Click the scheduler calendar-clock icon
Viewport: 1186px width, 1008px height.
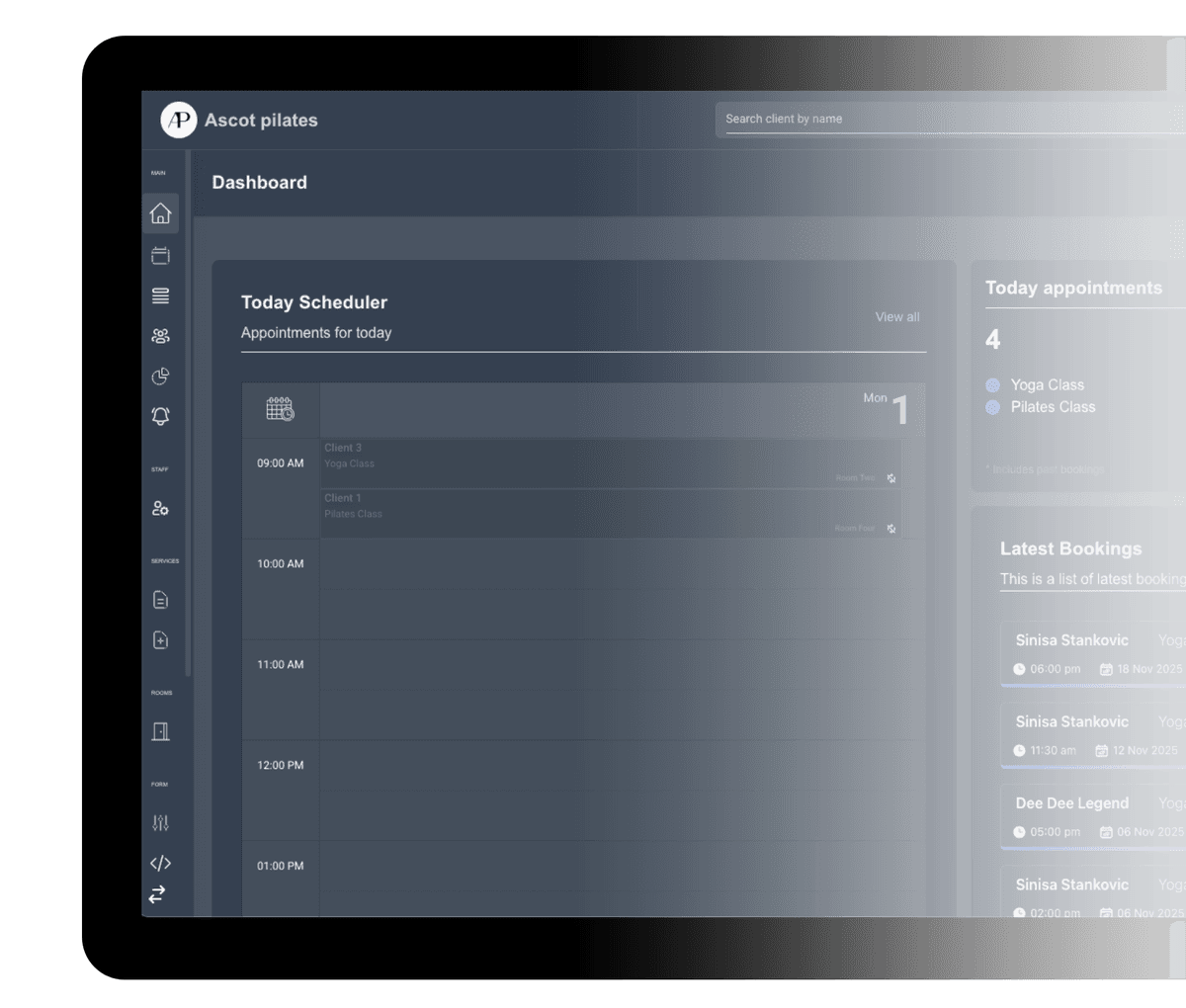(x=280, y=409)
